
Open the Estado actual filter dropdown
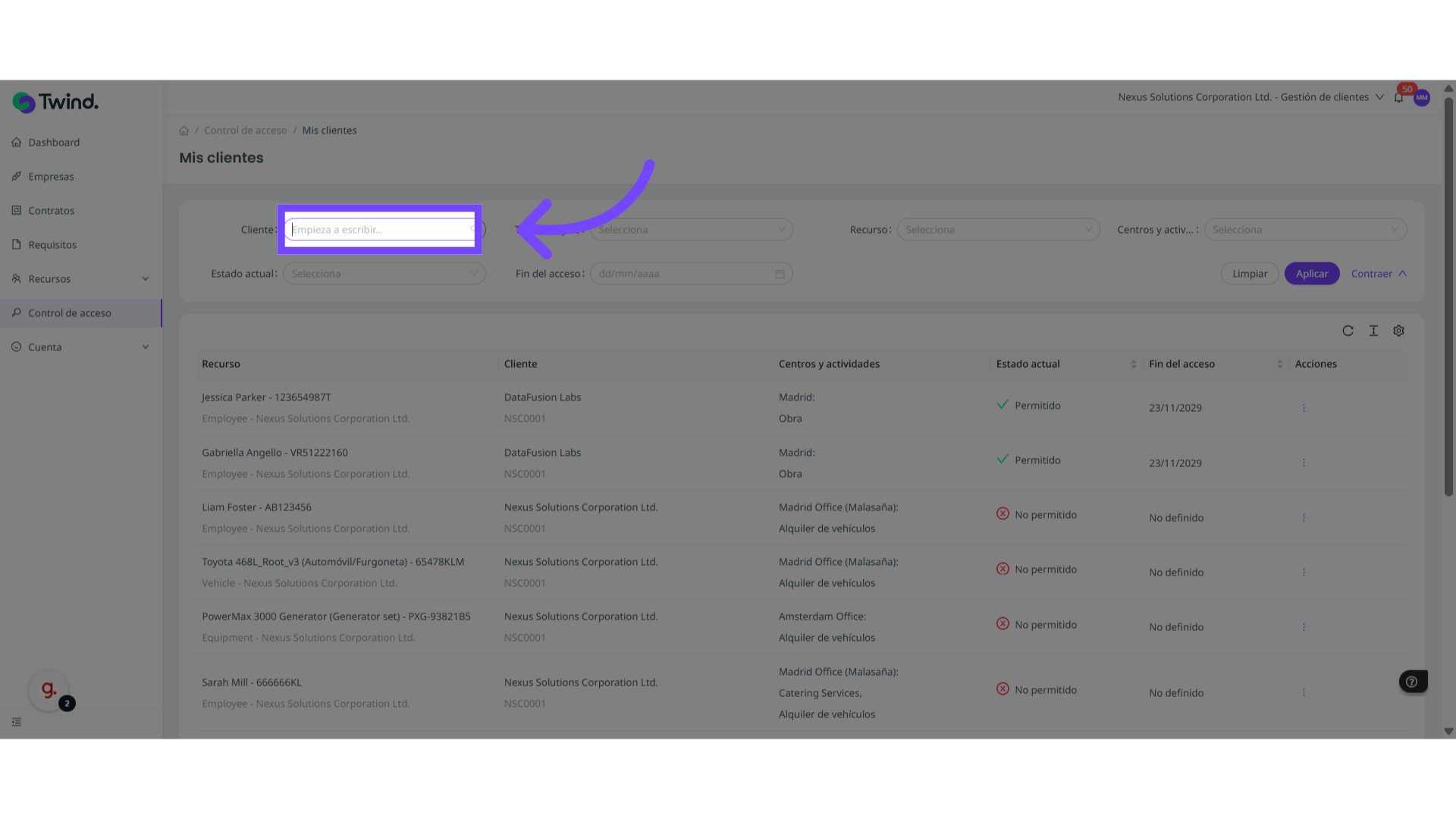(x=384, y=274)
